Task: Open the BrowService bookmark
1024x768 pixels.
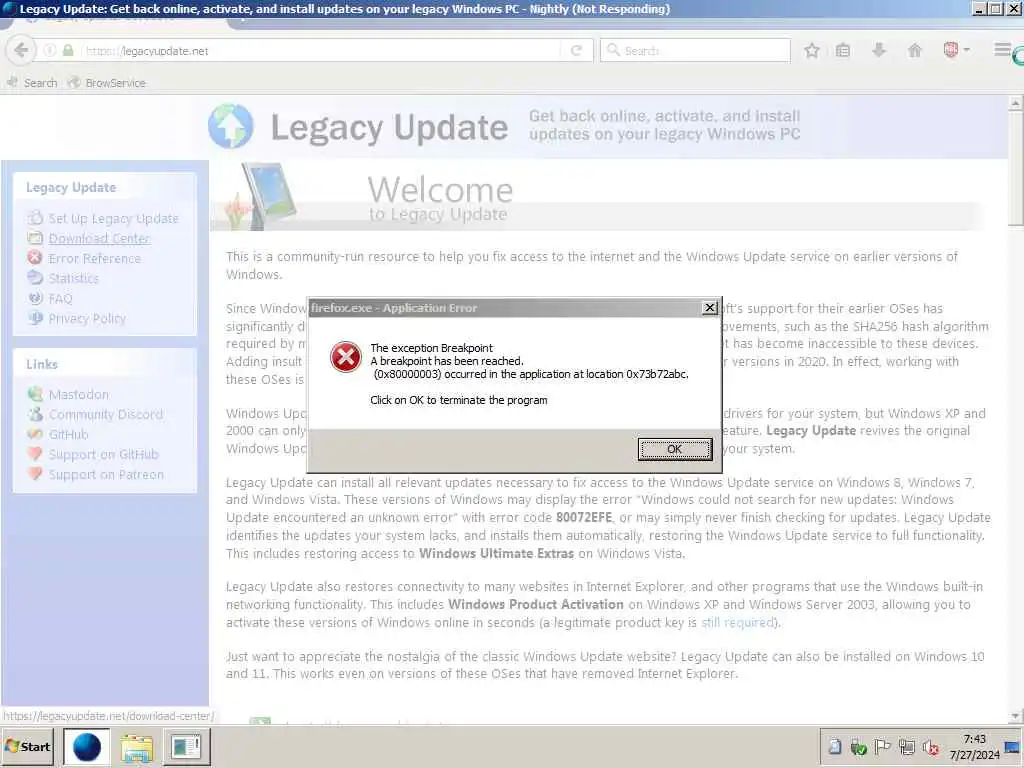Action: (x=107, y=83)
